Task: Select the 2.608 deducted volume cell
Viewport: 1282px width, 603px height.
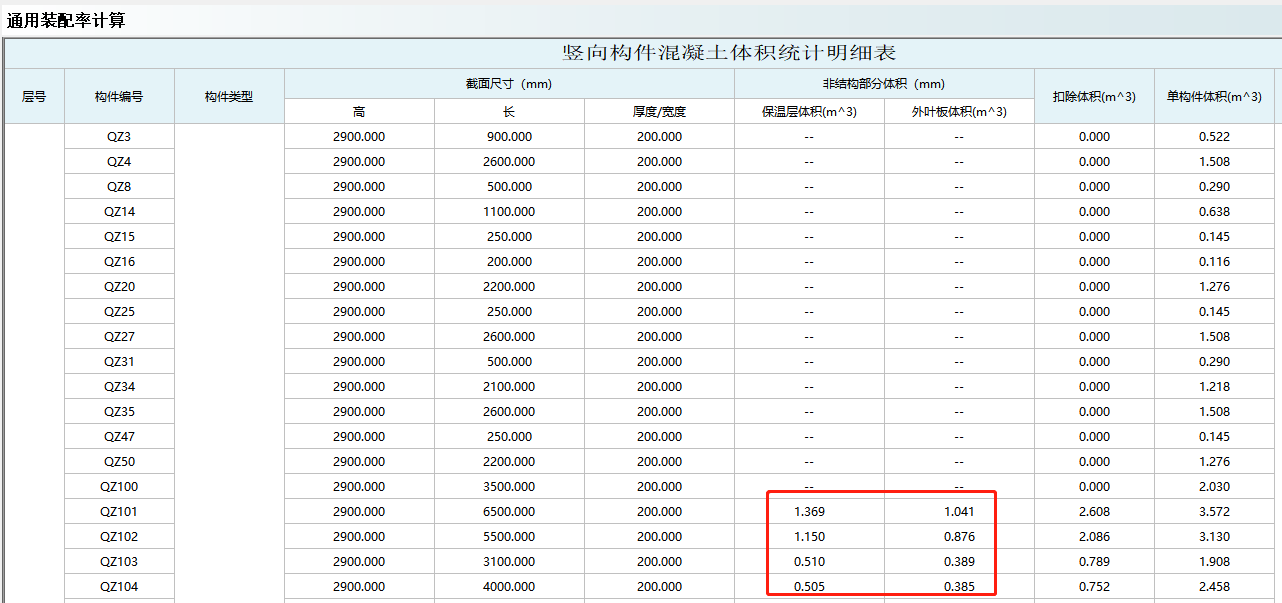Action: point(1094,512)
